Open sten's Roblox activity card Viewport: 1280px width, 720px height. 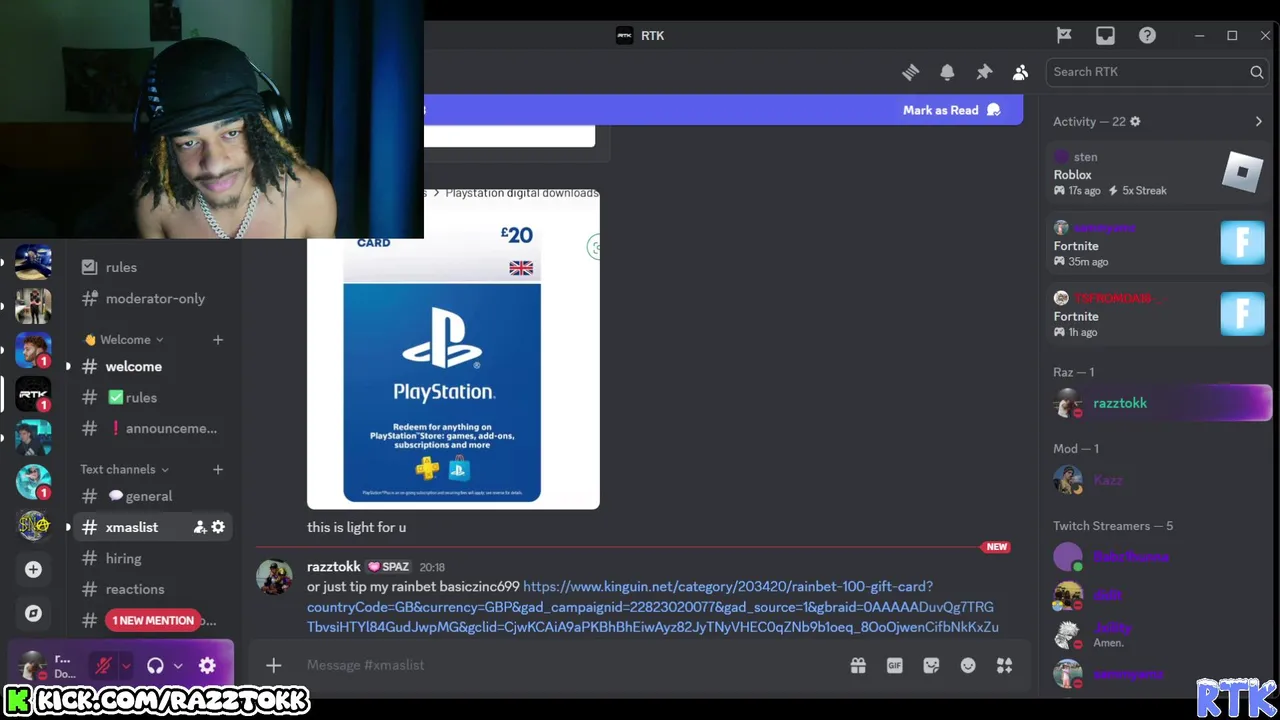pyautogui.click(x=1158, y=173)
